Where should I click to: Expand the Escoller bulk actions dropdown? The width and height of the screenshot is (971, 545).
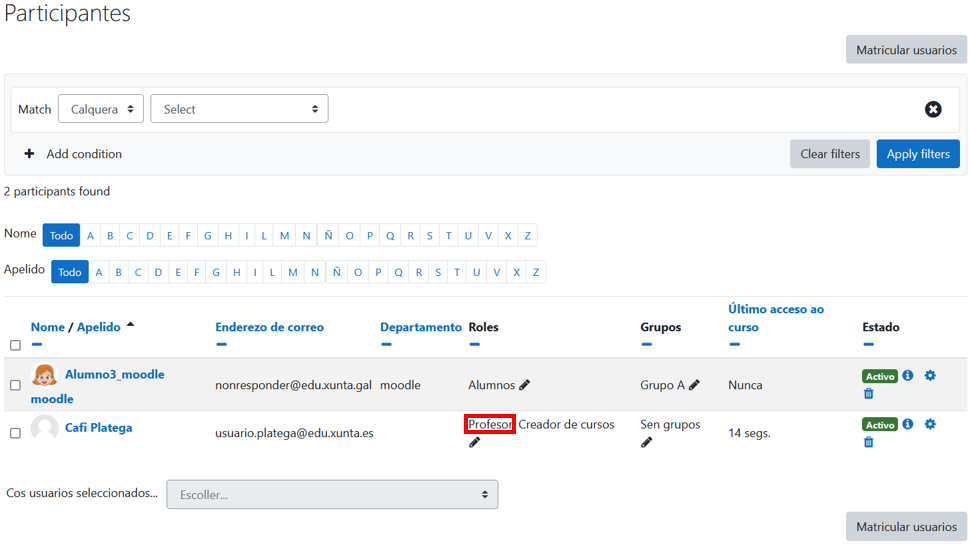coord(332,494)
